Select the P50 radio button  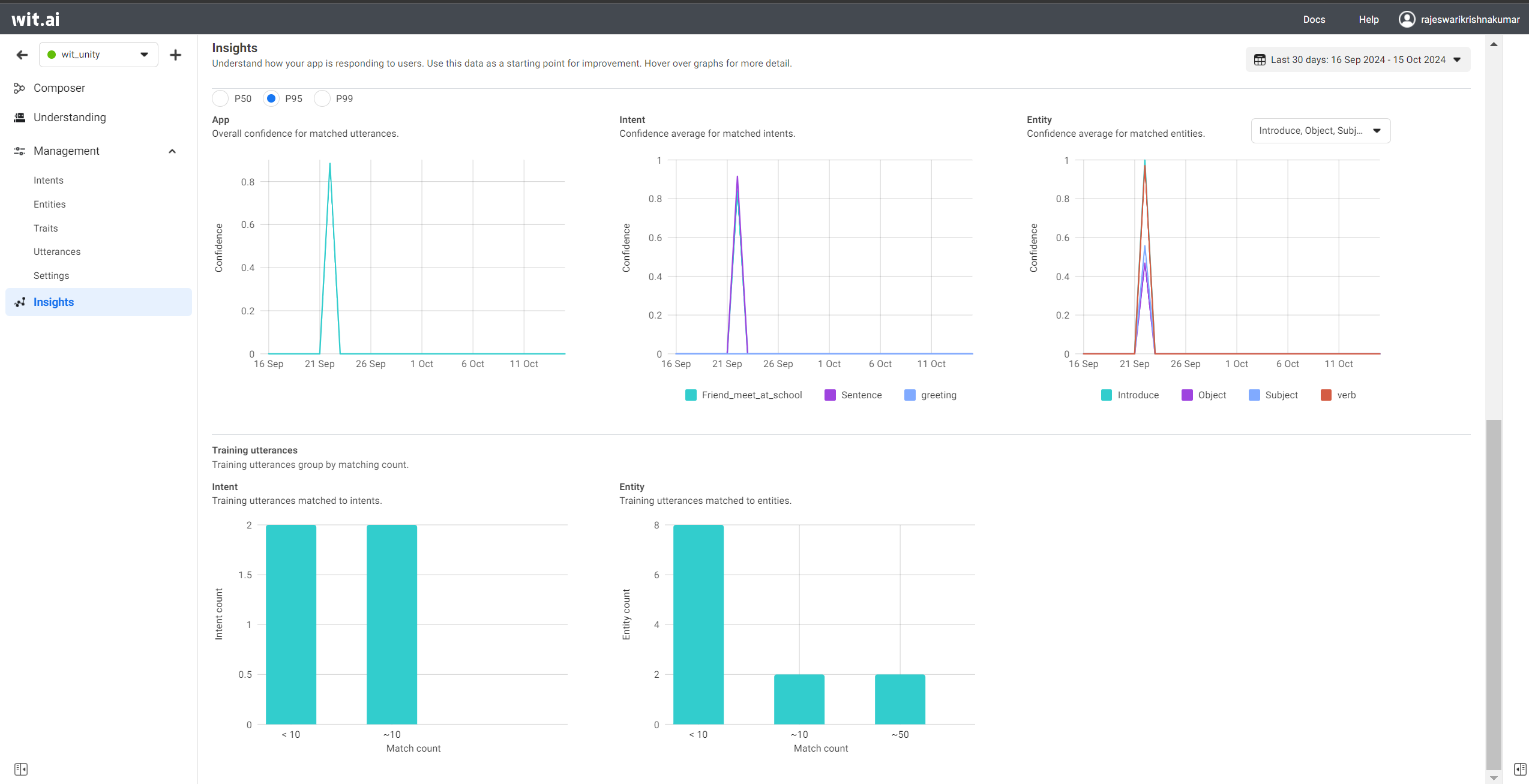pyautogui.click(x=220, y=98)
